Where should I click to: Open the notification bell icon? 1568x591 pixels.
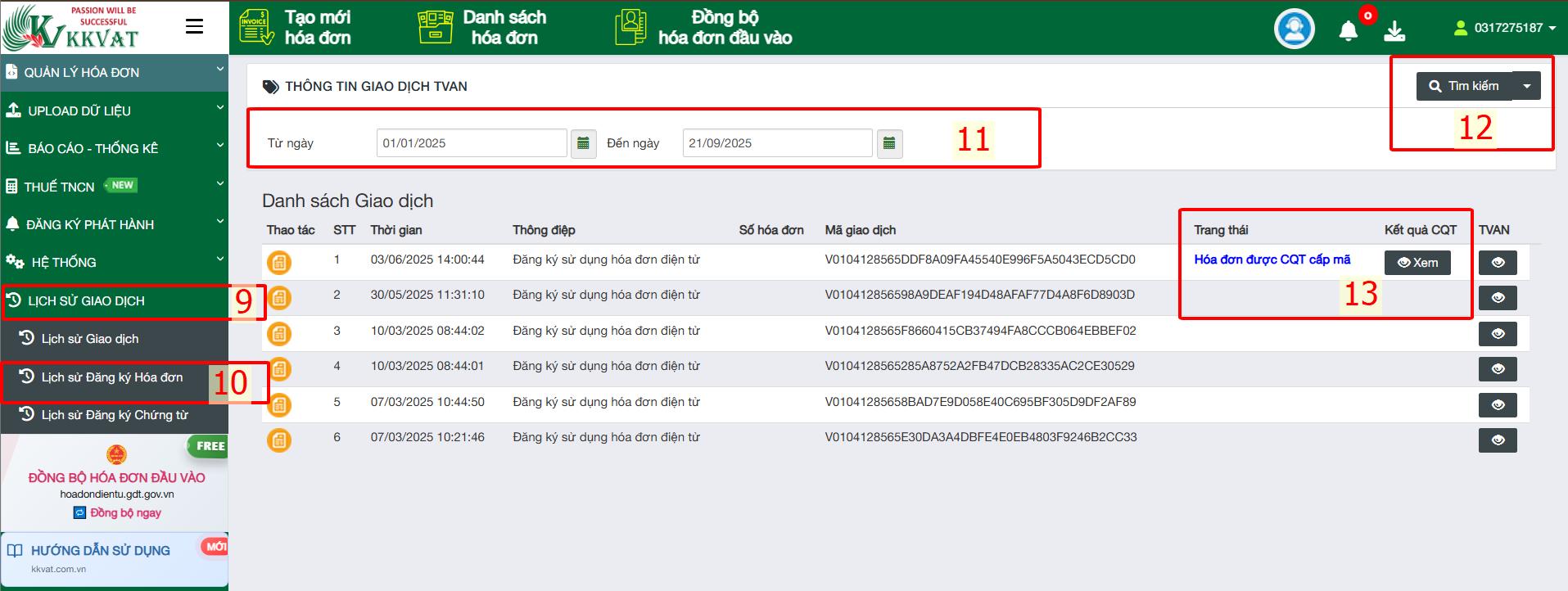coord(1348,31)
